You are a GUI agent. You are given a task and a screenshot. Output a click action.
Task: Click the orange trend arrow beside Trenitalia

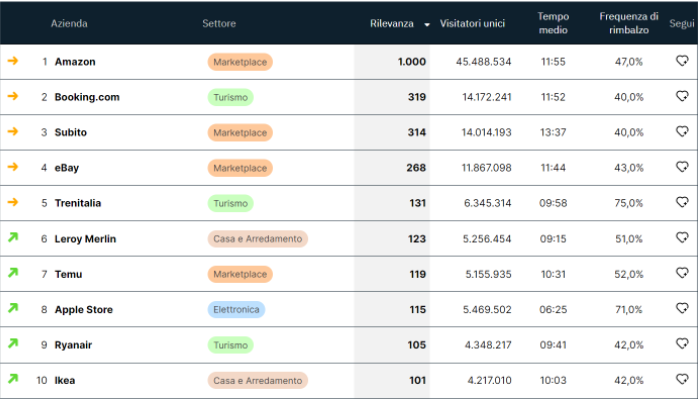point(13,202)
